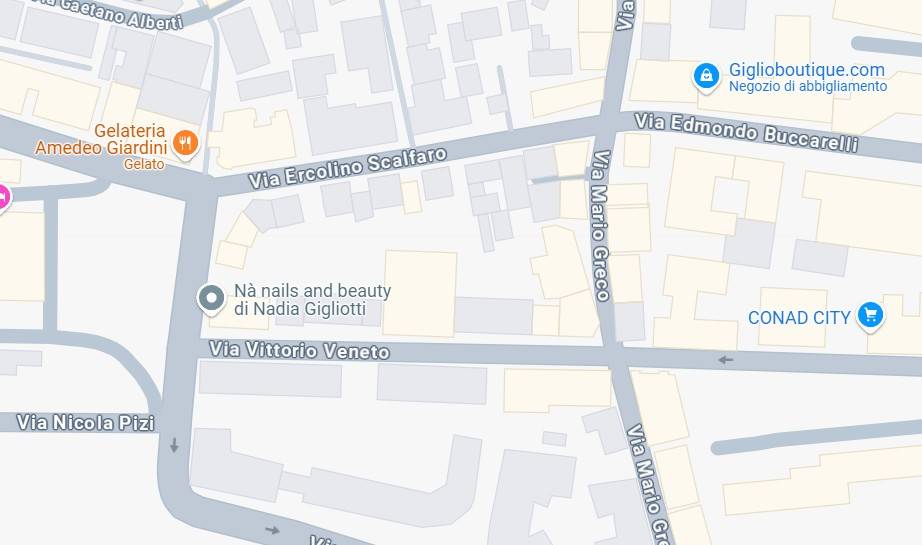Click the Gelateria Amedeo Giardini restaurant pin
The image size is (922, 545).
tap(185, 143)
